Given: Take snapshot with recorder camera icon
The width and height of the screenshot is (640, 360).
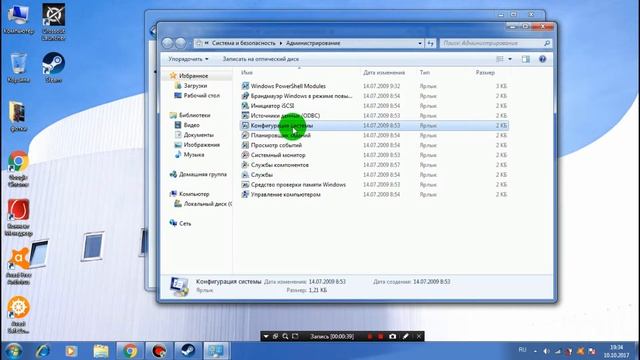Looking at the screenshot, I should point(392,336).
